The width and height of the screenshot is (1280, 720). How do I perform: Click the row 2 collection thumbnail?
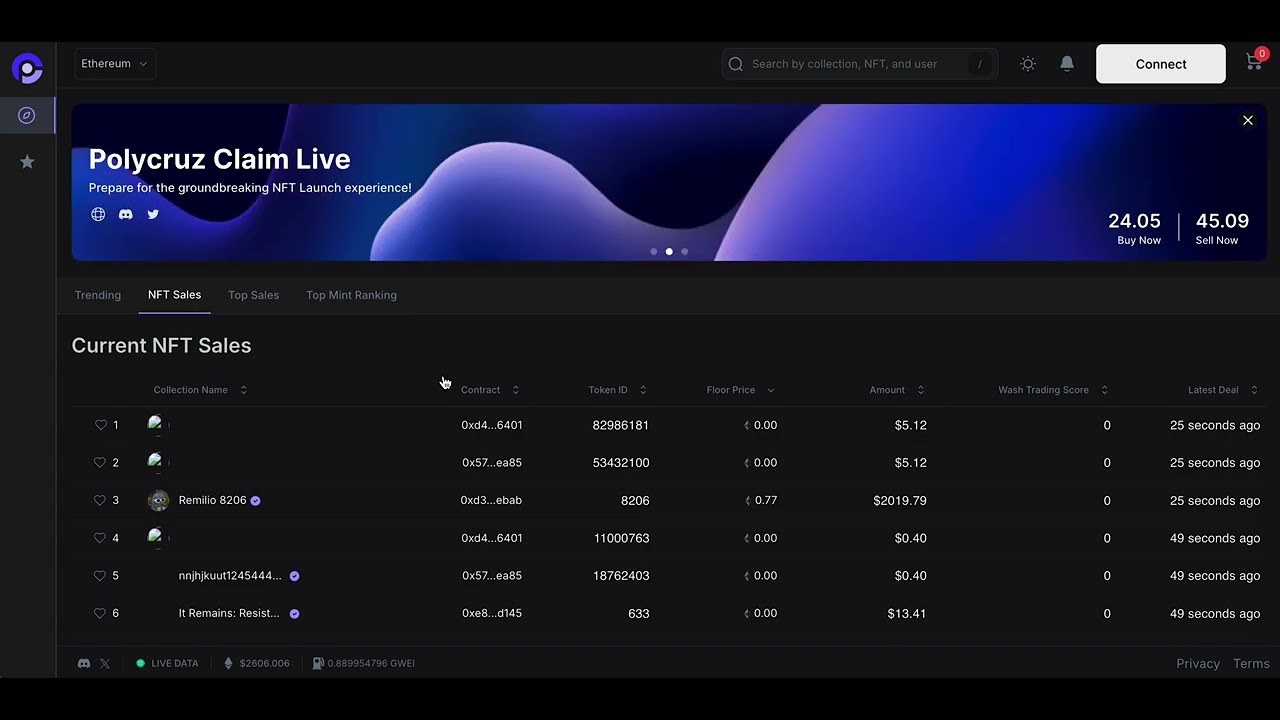(156, 462)
